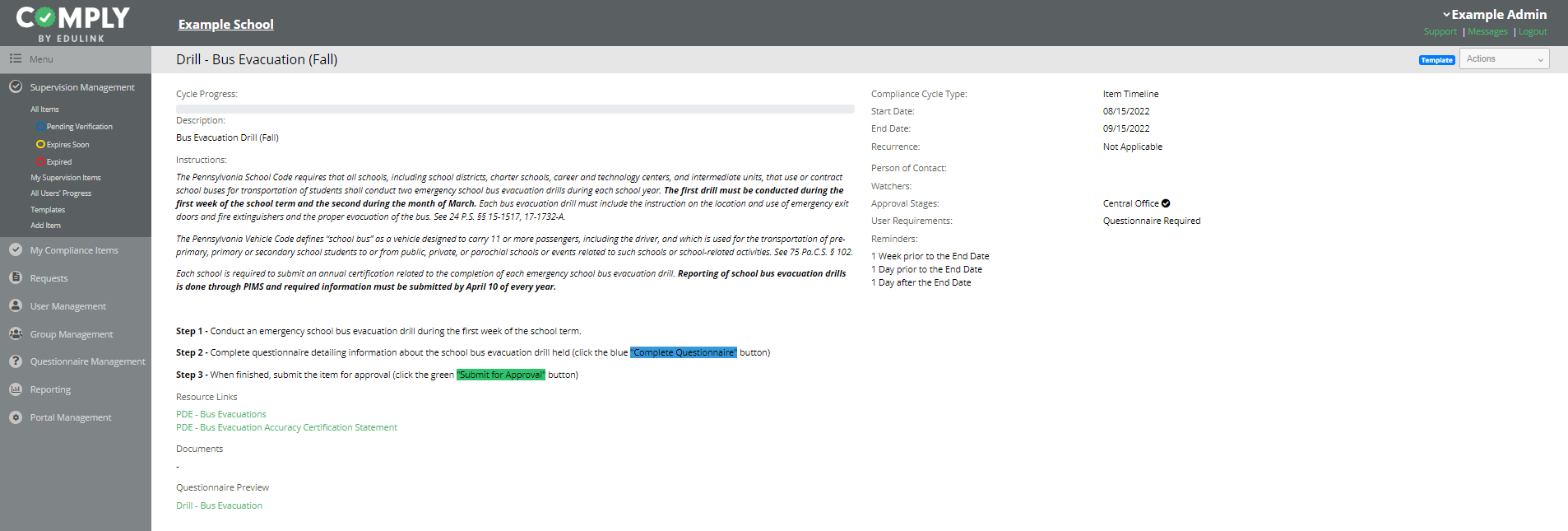Viewport: 1568px width, 531px height.
Task: Click the '1 Day prior to the End Date' reminder
Action: click(926, 269)
